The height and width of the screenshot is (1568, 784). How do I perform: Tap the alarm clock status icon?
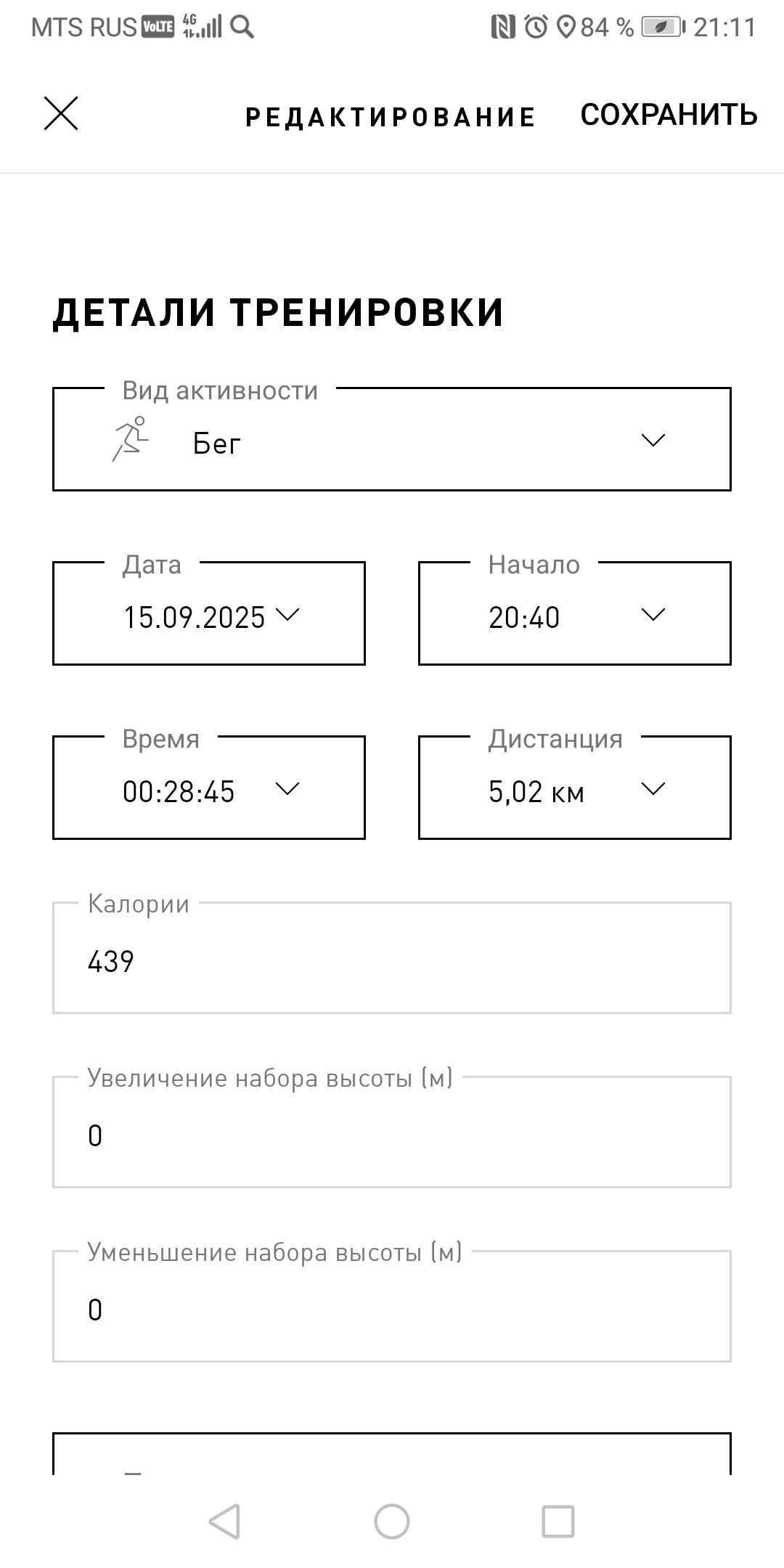pyautogui.click(x=536, y=28)
